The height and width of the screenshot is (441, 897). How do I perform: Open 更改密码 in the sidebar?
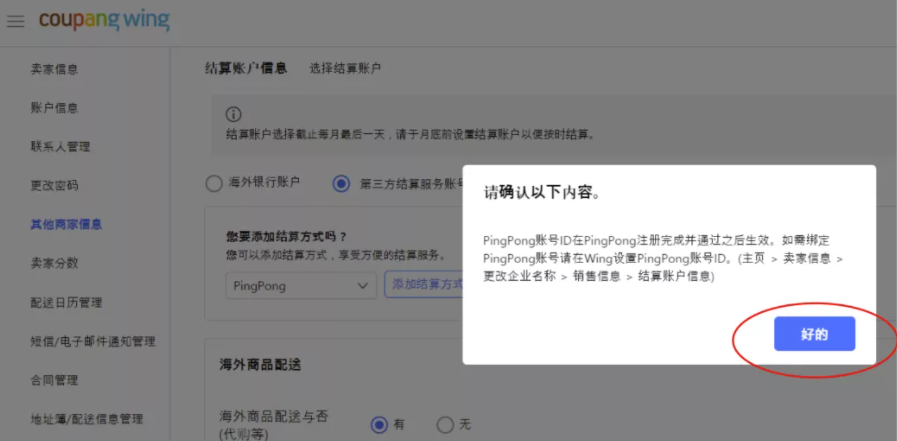pyautogui.click(x=54, y=186)
